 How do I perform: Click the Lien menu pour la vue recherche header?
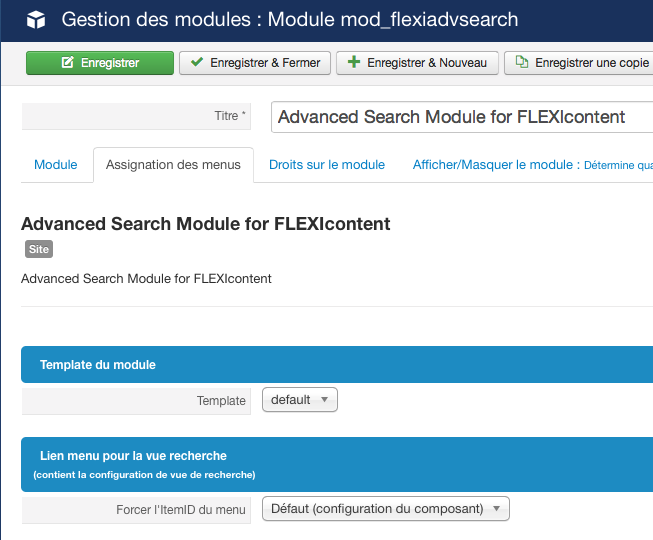click(x=337, y=465)
